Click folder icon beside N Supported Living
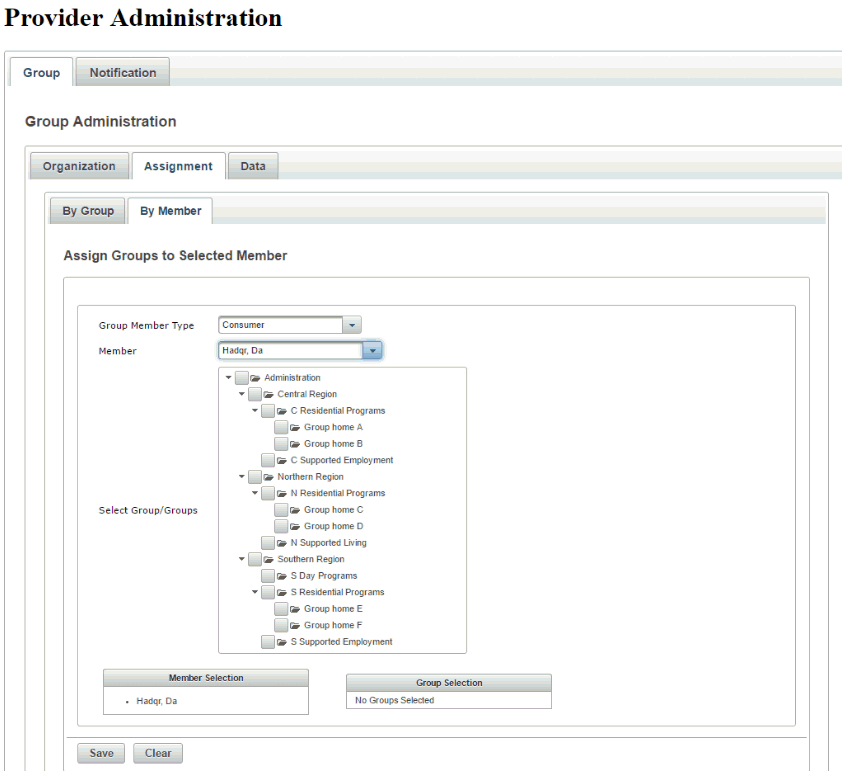The height and width of the screenshot is (774, 842). pos(282,543)
